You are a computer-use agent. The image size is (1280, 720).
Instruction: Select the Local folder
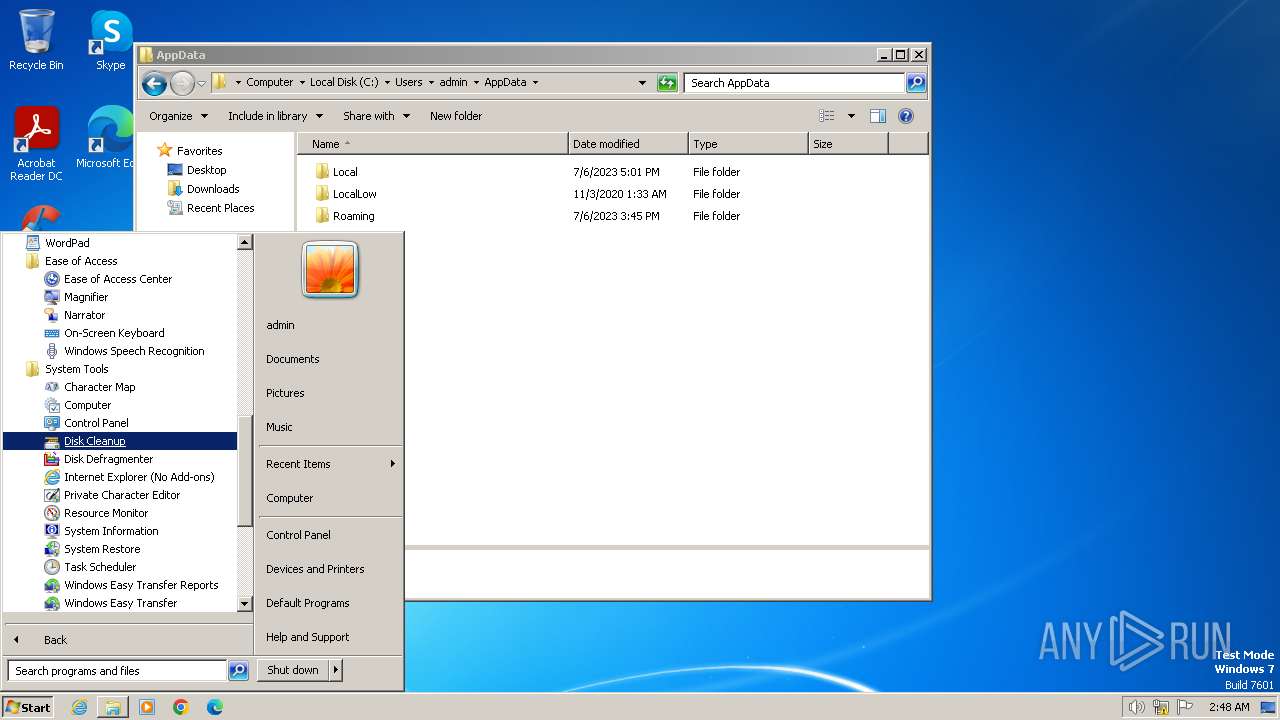[x=345, y=172]
